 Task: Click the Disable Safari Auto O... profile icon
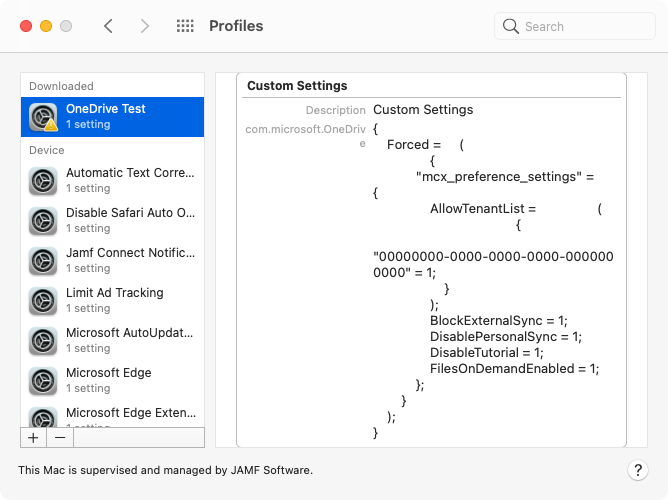tap(43, 221)
